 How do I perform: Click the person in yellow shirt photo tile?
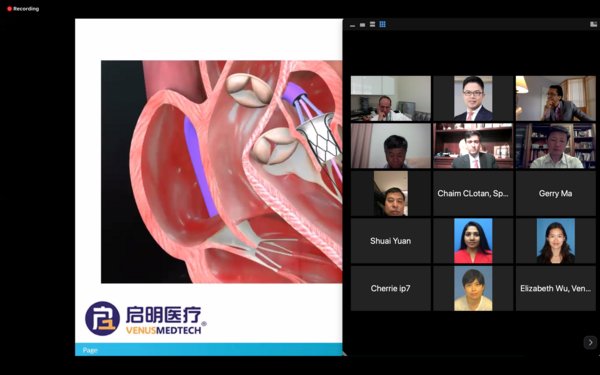point(473,288)
